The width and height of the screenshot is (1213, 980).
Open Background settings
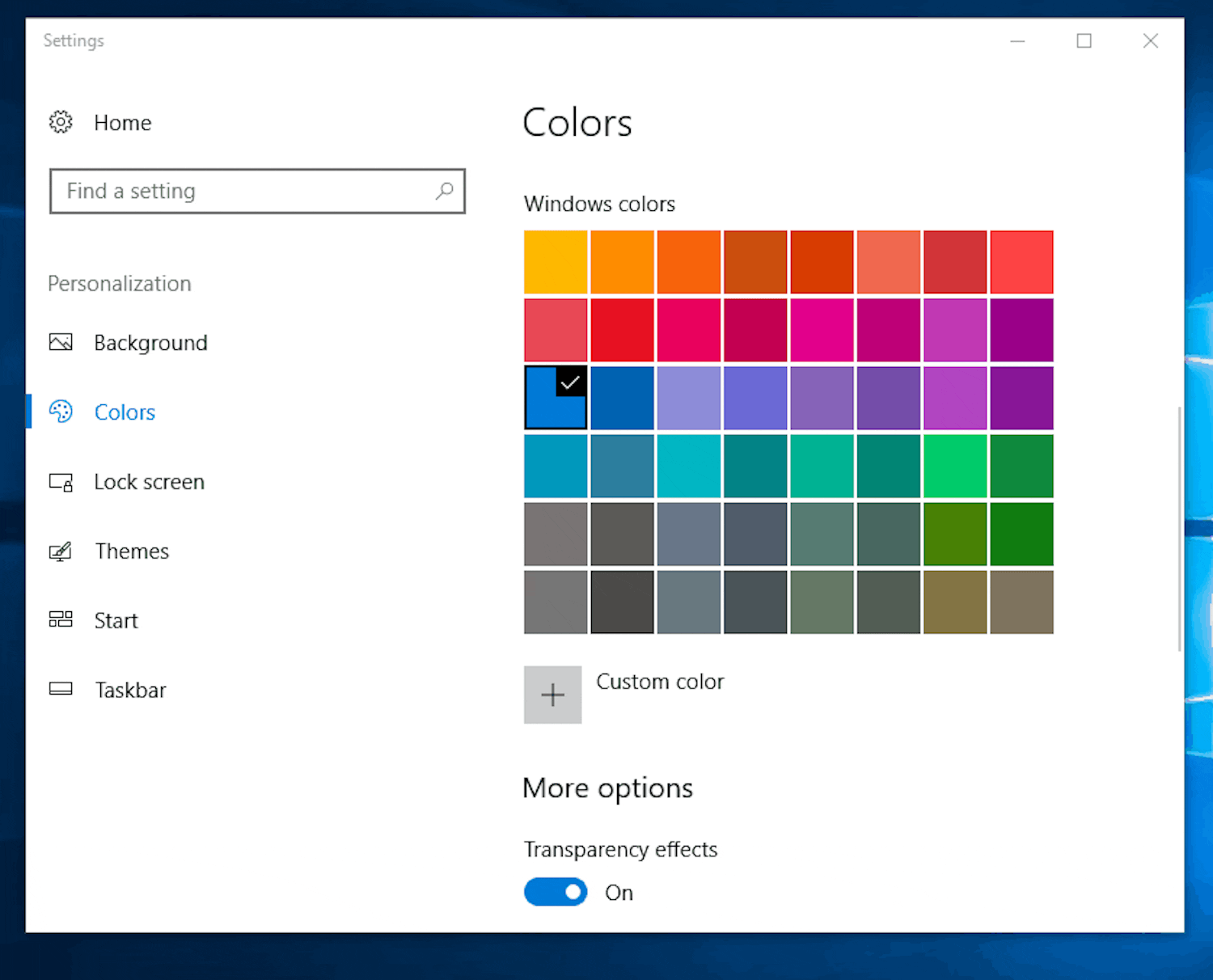point(150,342)
